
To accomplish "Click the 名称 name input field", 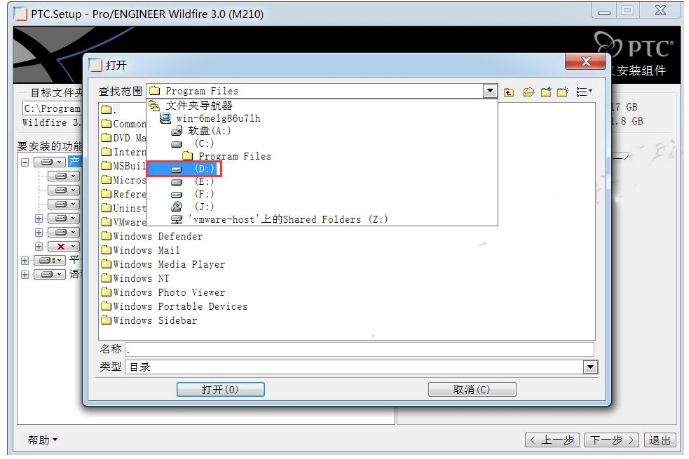I will 359,350.
